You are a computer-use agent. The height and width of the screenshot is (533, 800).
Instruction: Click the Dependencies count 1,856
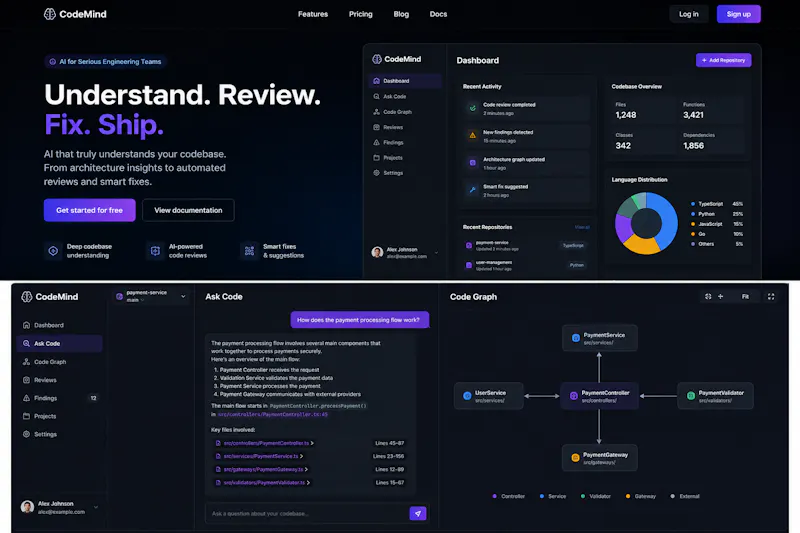pos(693,146)
